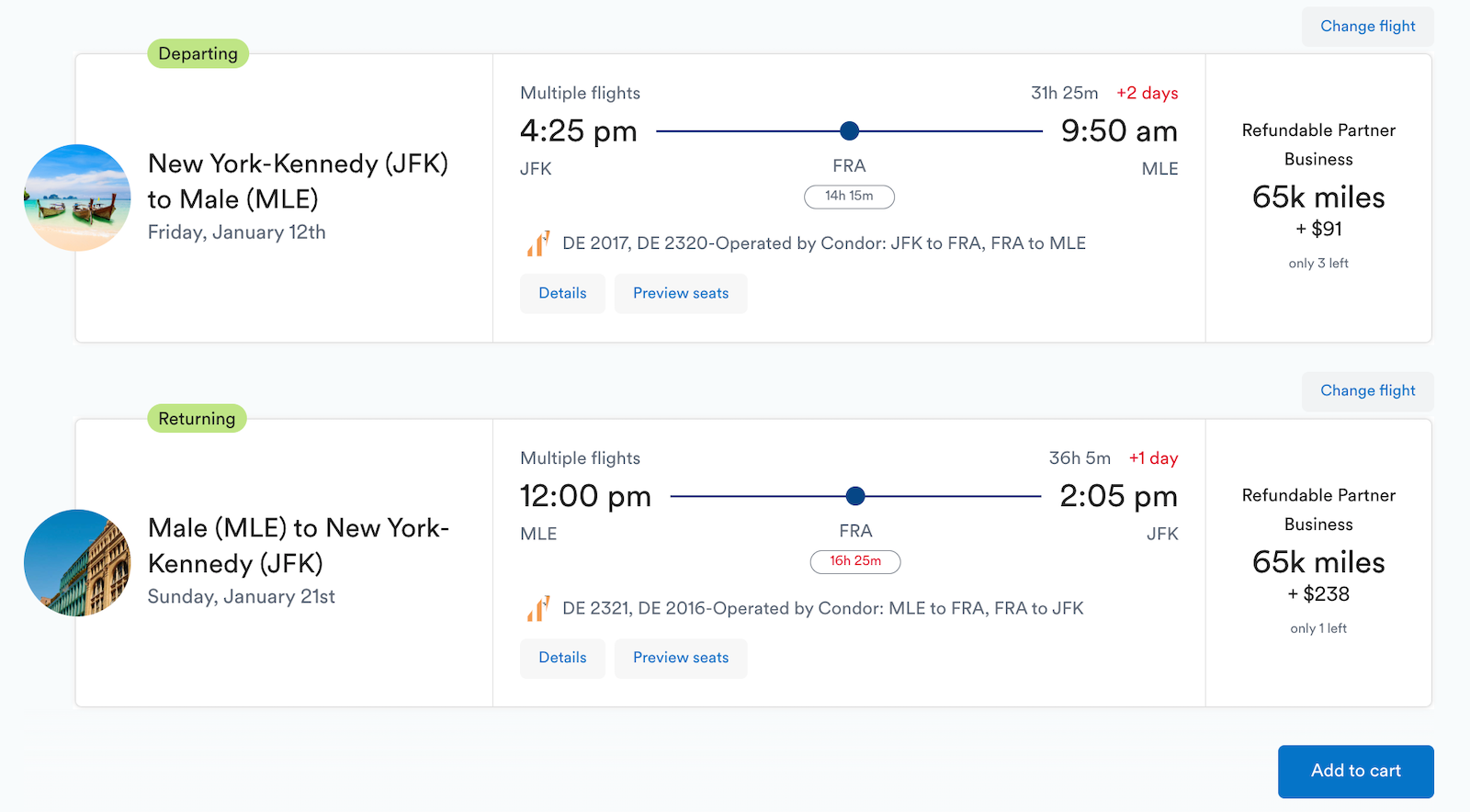Click the red +2 days indicator

point(1147,93)
